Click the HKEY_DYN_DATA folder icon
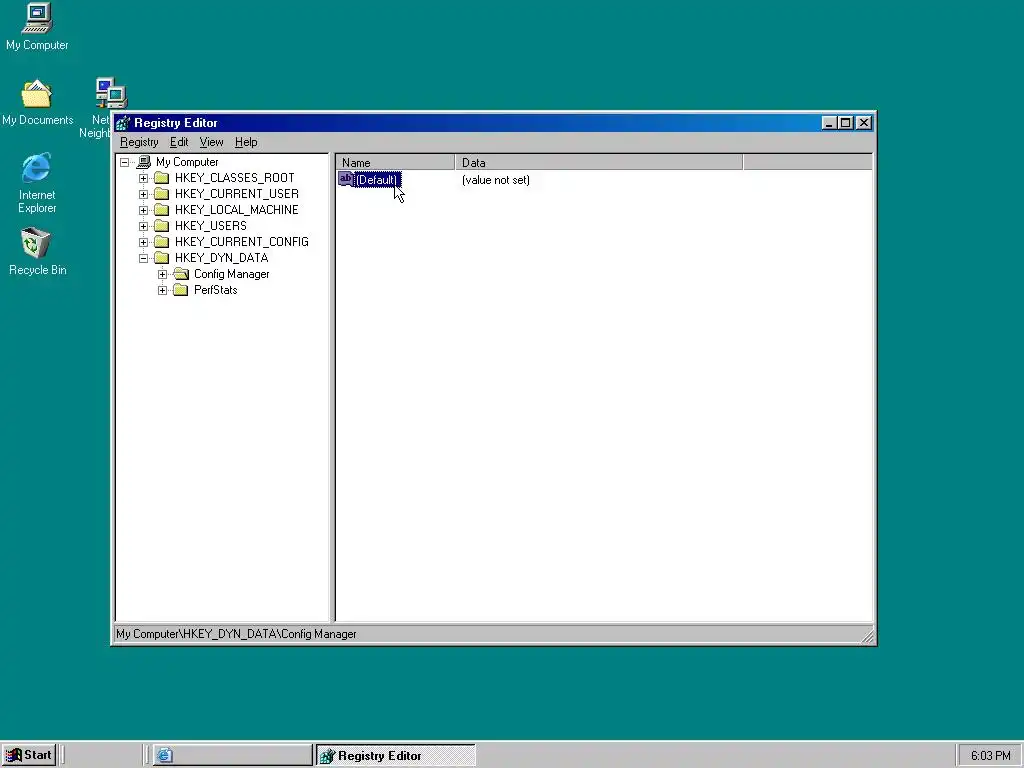The height and width of the screenshot is (768, 1024). tap(162, 258)
